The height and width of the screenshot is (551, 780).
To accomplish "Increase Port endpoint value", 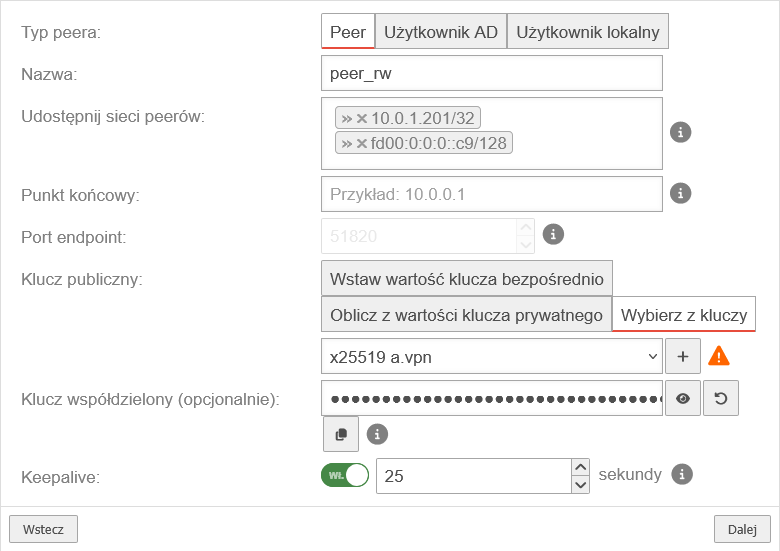I will click(526, 228).
